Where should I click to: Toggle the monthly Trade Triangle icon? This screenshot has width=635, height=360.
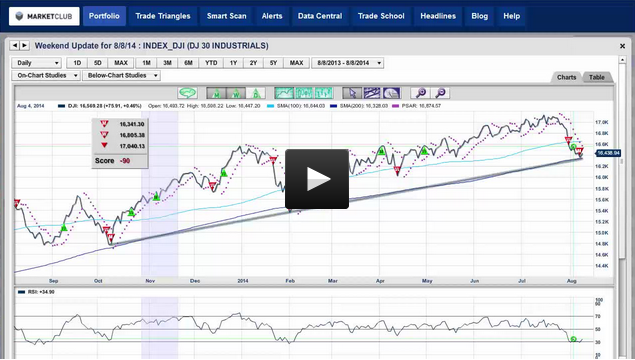[217, 93]
